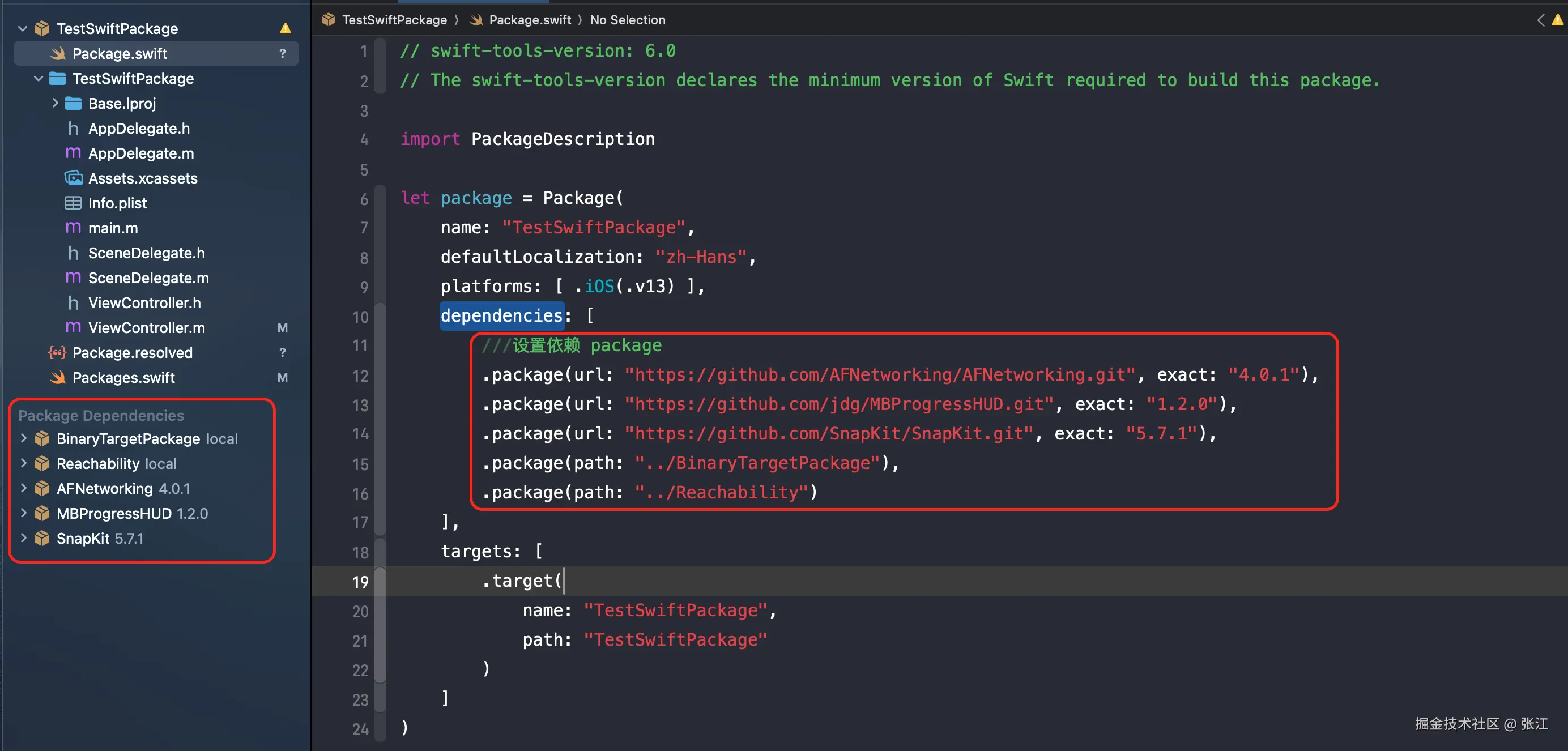
Task: Click the warning icon at top-right of editor
Action: [x=1558, y=20]
